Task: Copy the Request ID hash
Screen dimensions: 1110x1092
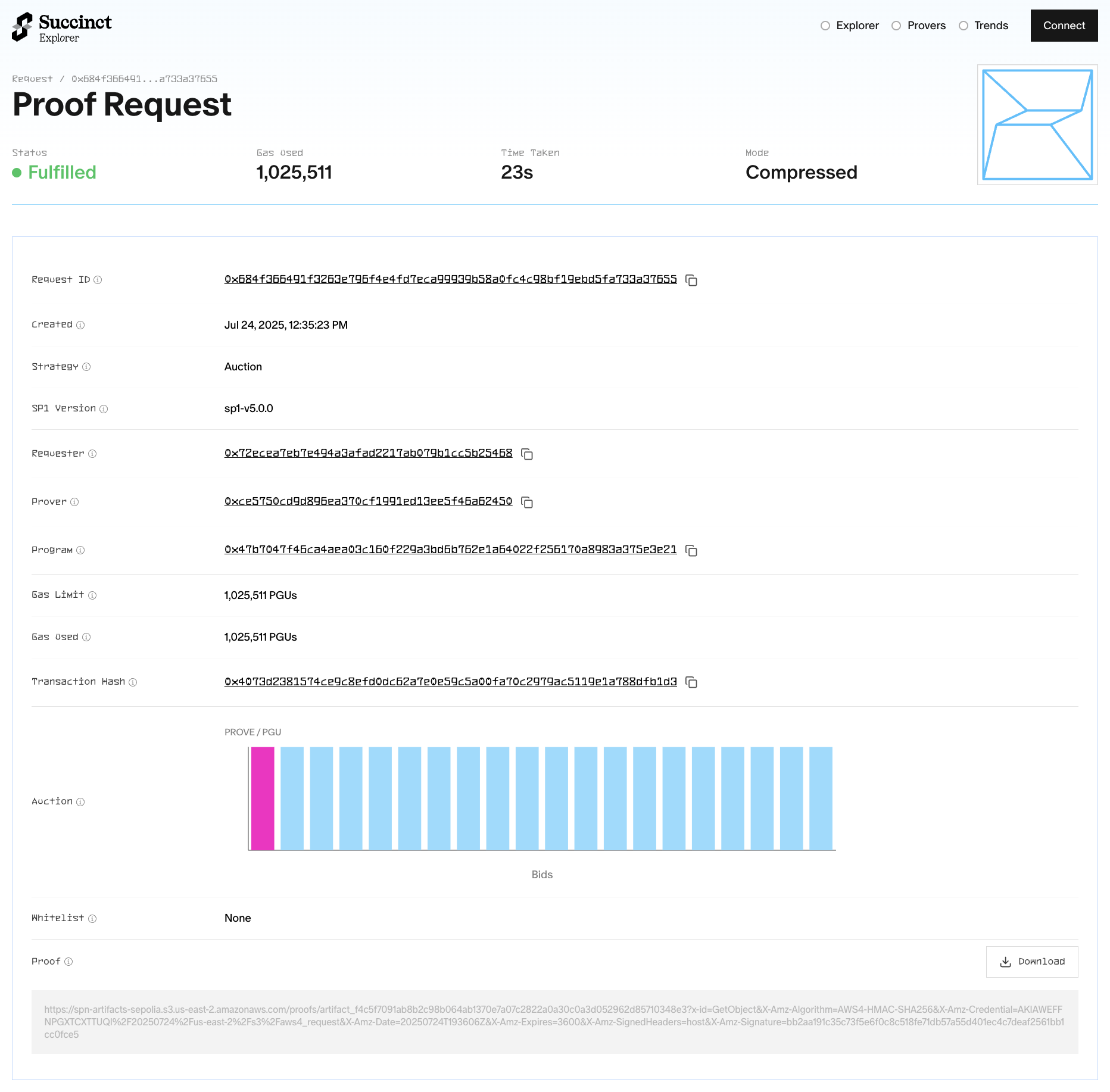Action: 691,280
